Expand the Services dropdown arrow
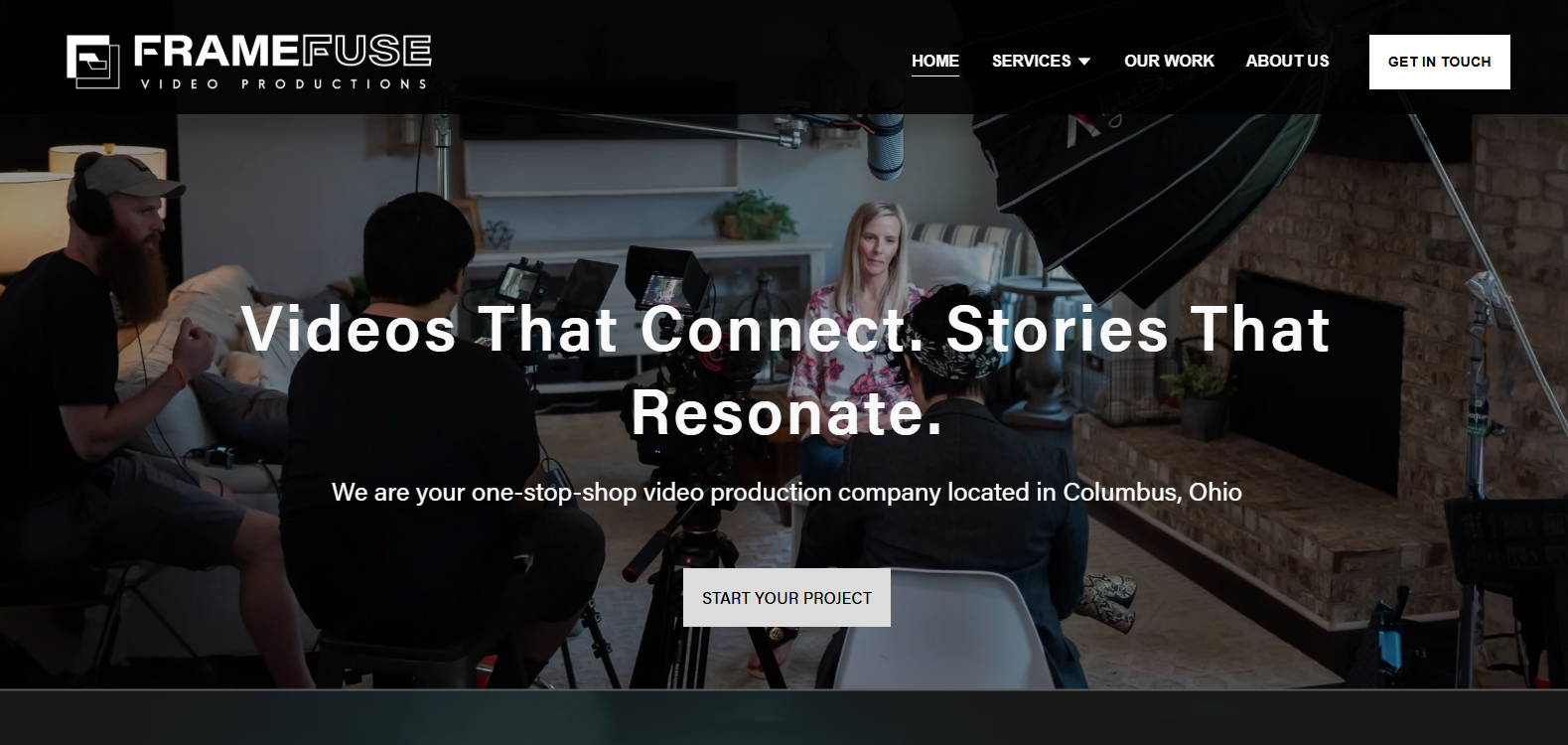Image resolution: width=1568 pixels, height=745 pixels. pos(1084,62)
